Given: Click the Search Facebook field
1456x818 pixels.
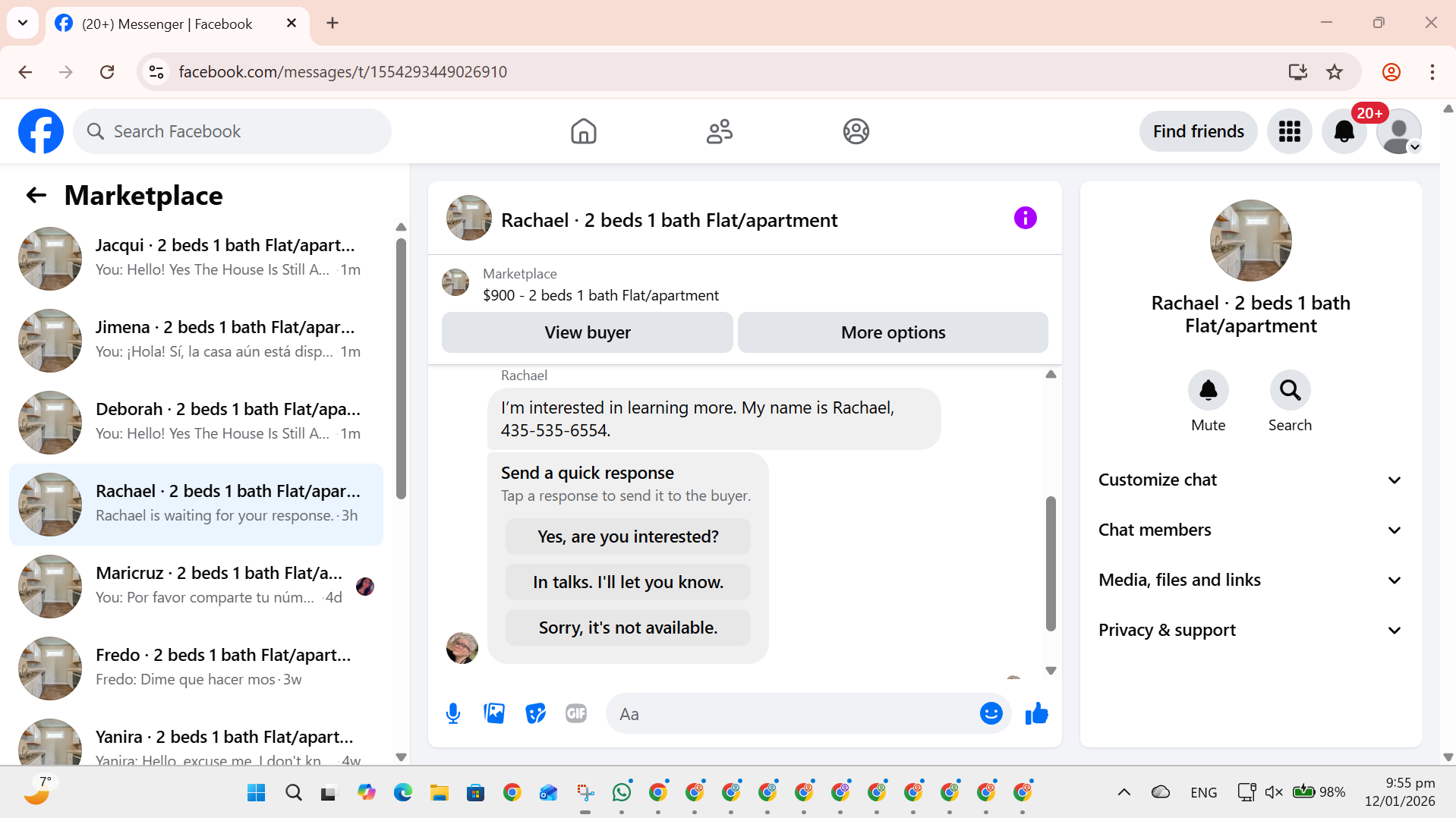Looking at the screenshot, I should (232, 131).
